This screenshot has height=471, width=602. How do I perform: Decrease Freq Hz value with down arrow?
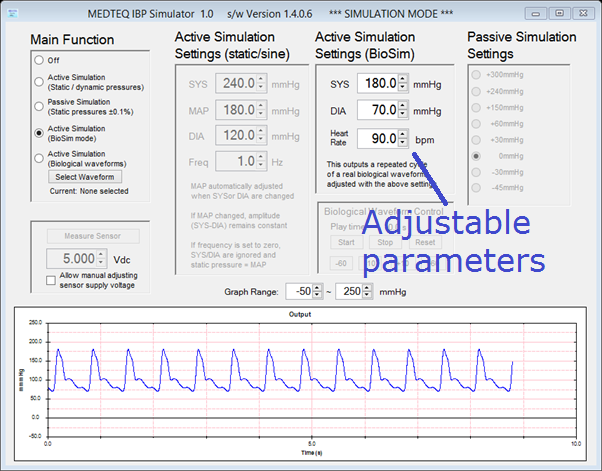tap(261, 166)
